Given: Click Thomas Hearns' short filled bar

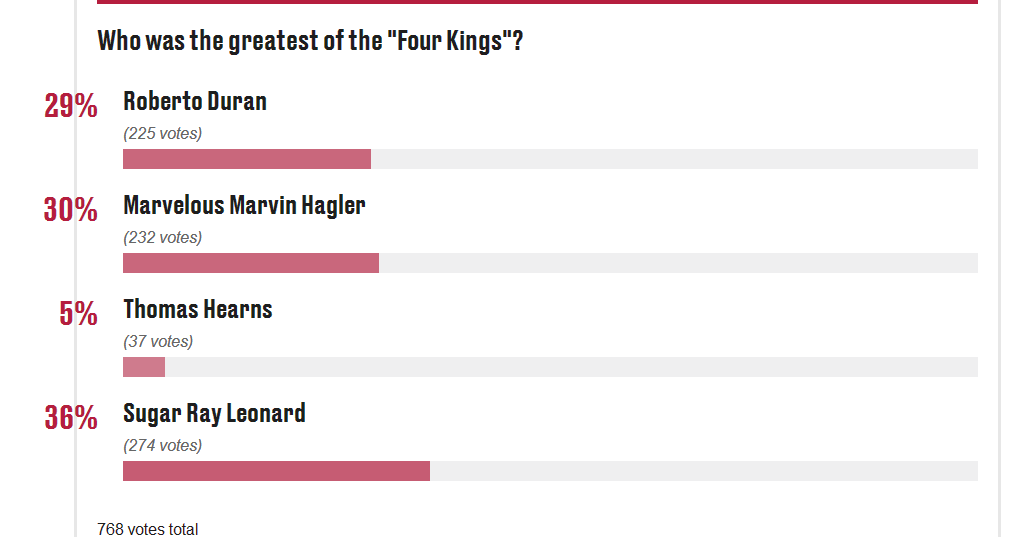Looking at the screenshot, I should (144, 367).
